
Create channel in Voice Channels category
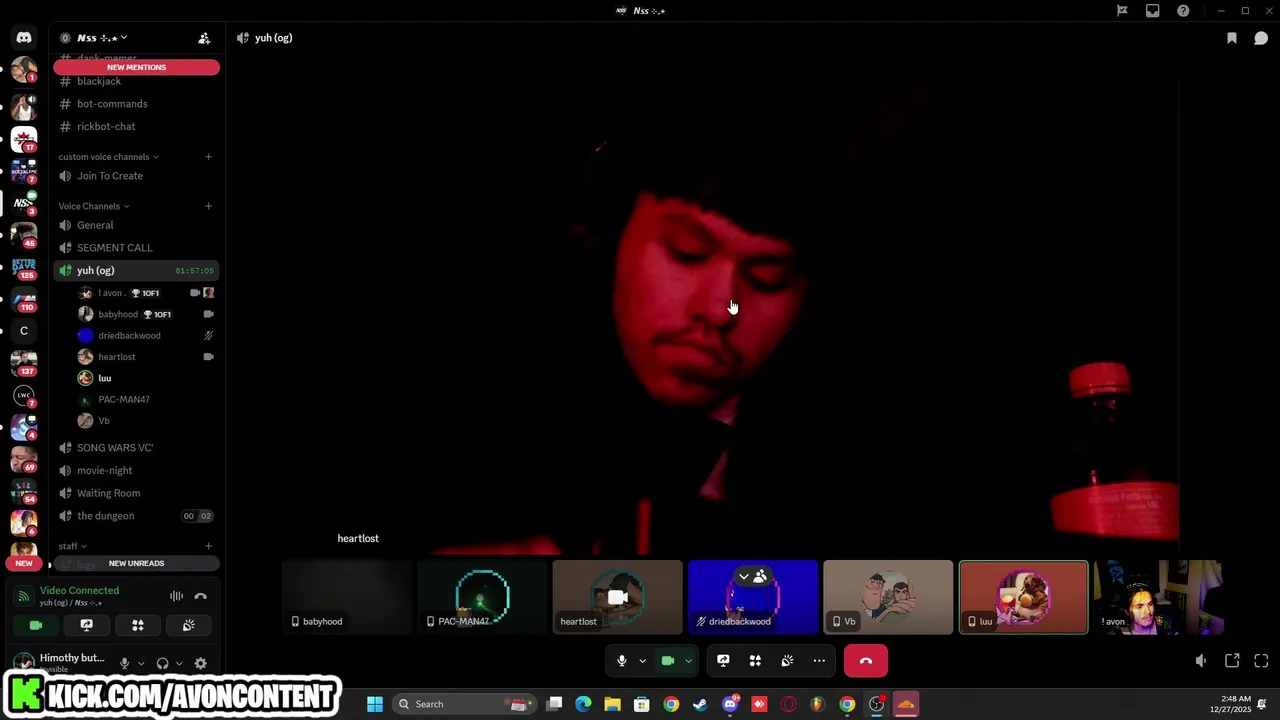[208, 206]
